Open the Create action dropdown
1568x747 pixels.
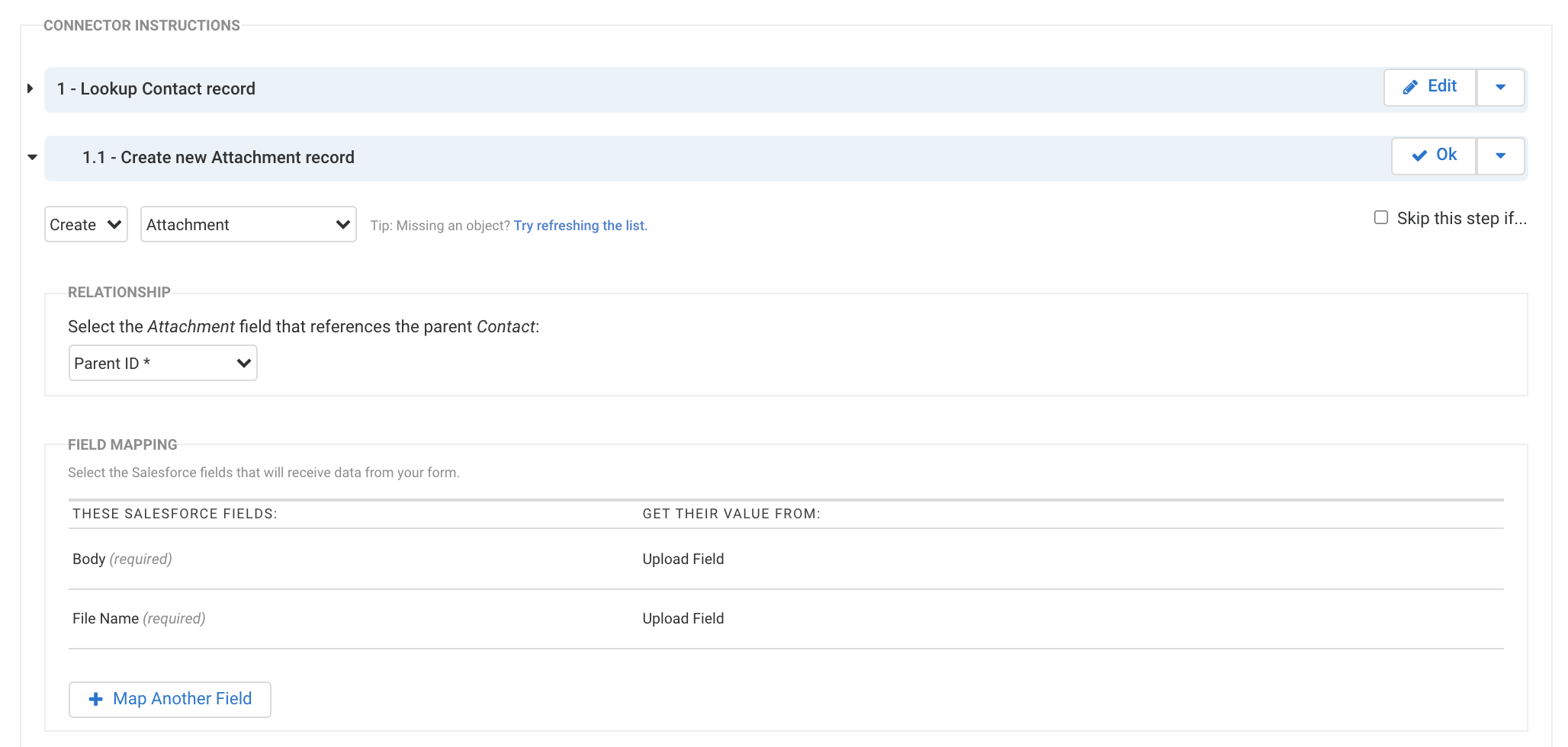[85, 225]
